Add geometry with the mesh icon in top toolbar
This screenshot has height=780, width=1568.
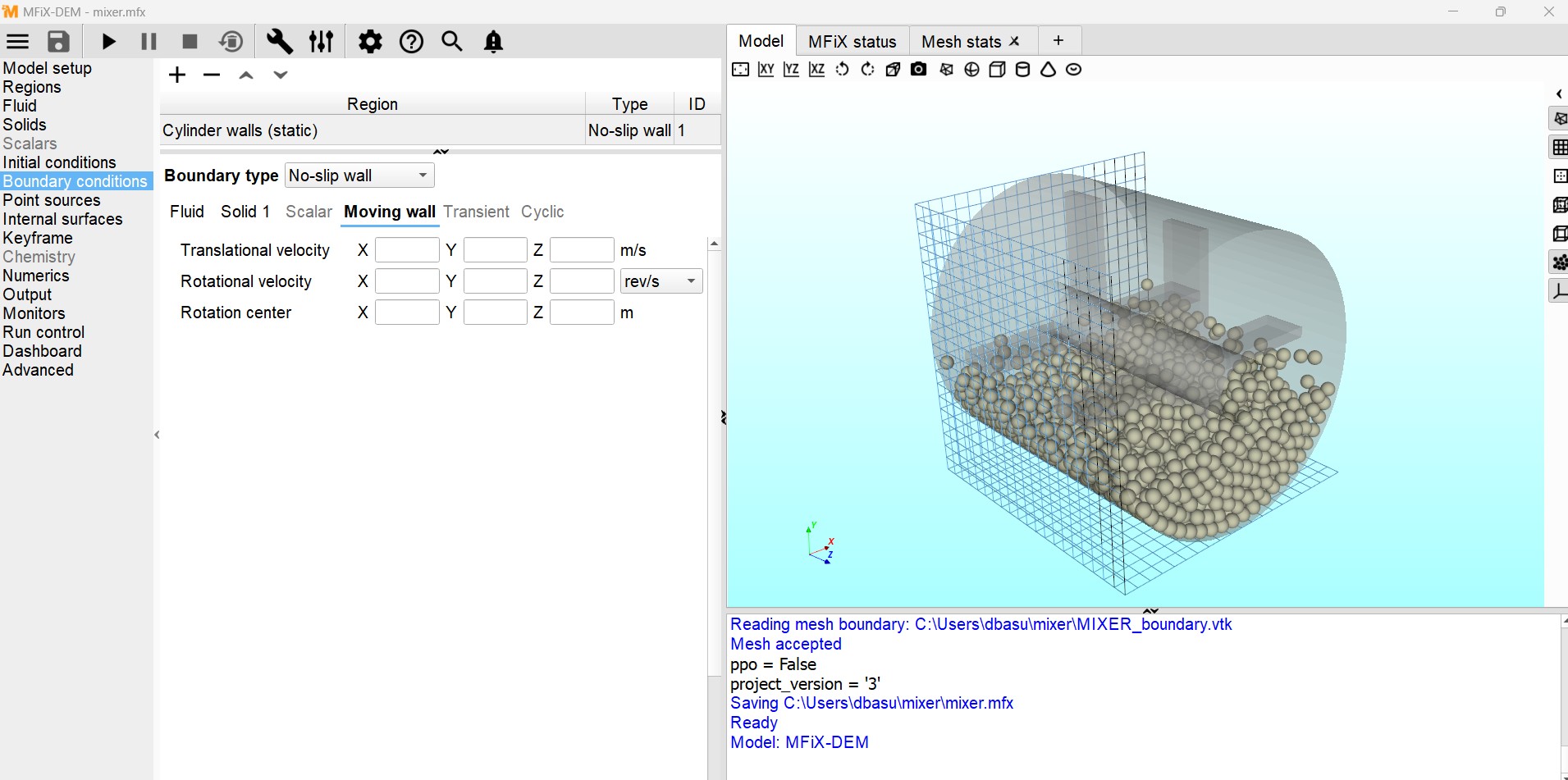point(946,70)
